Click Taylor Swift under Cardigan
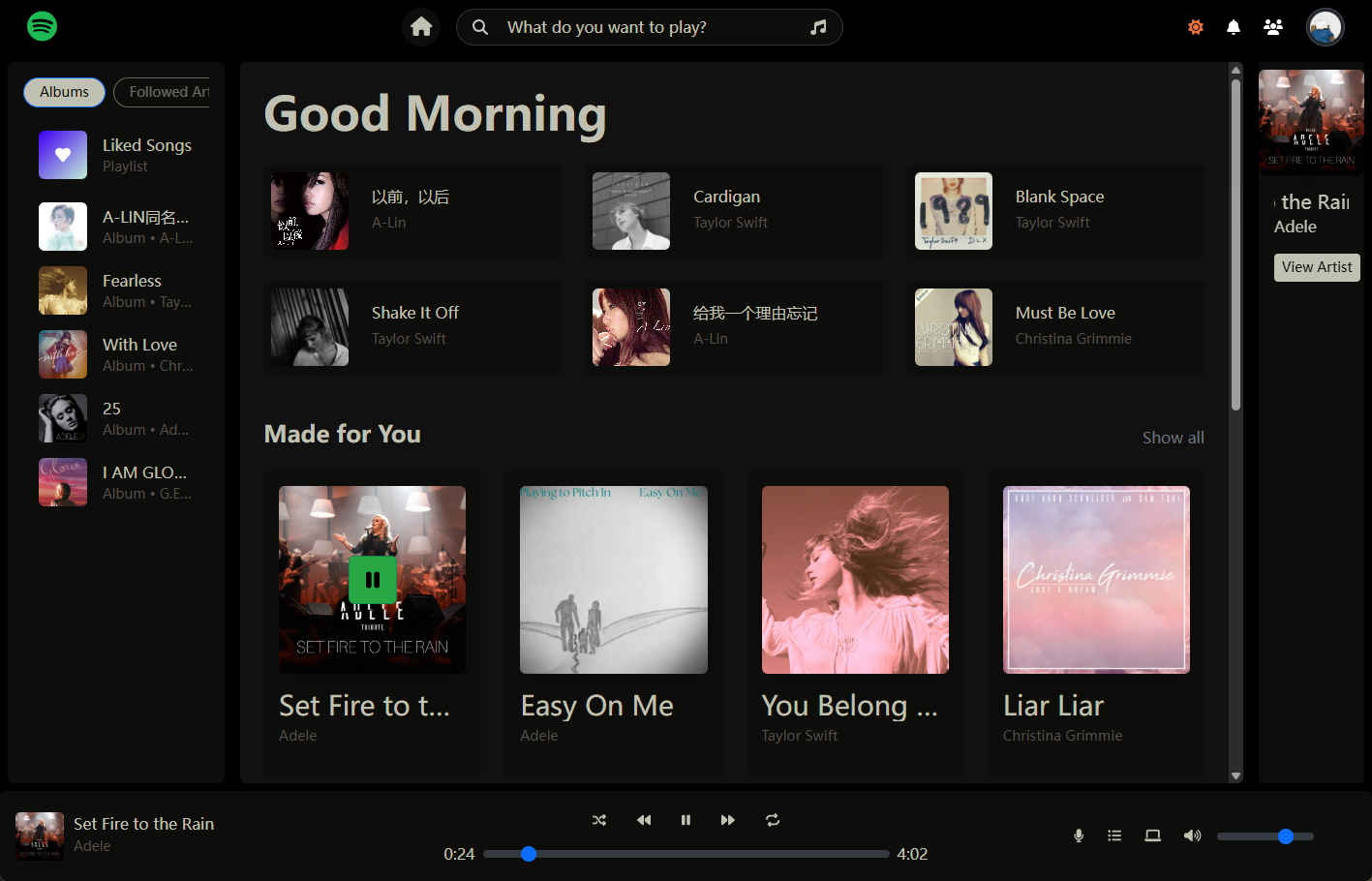1372x881 pixels. coord(730,223)
